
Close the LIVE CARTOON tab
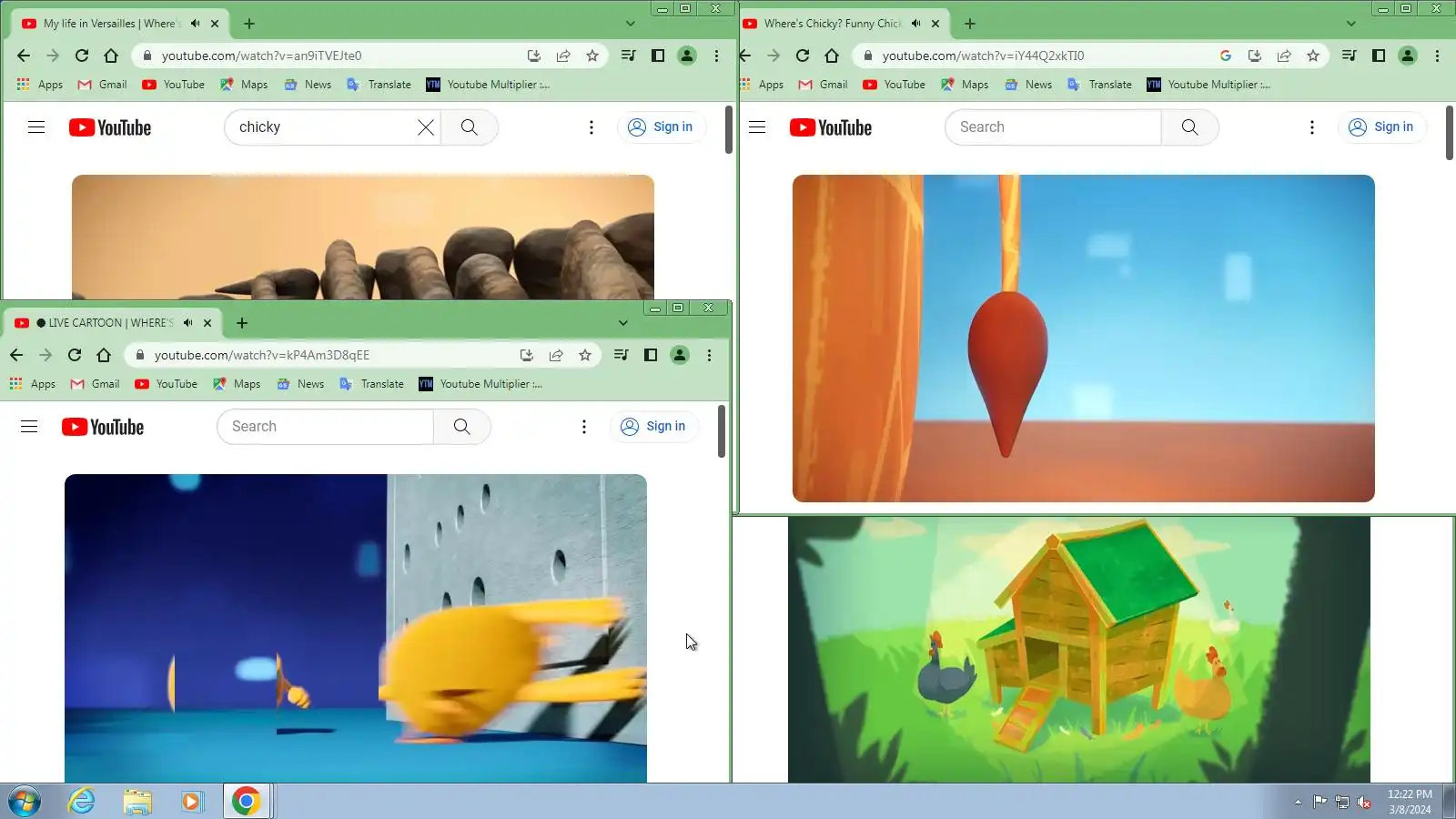(207, 323)
